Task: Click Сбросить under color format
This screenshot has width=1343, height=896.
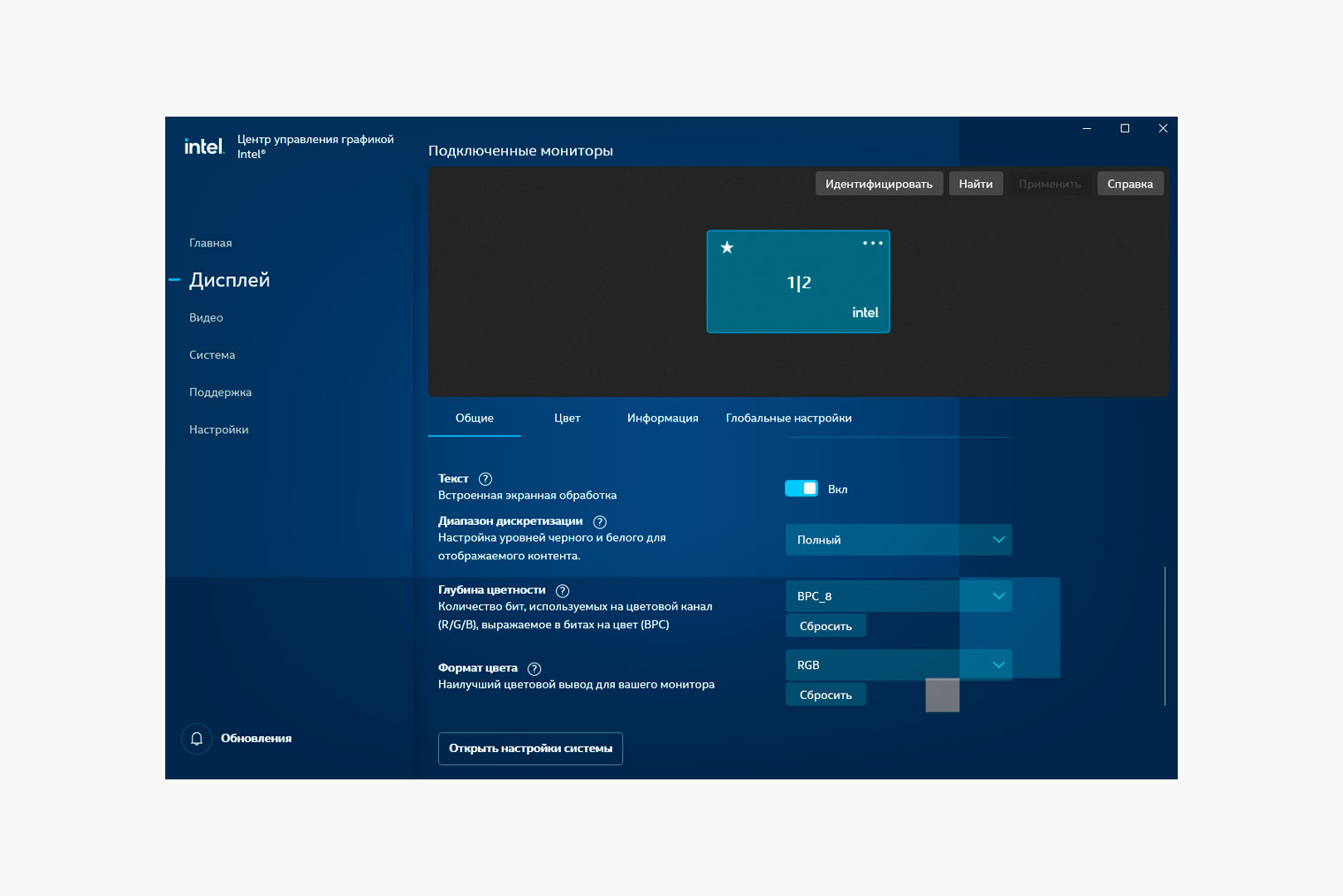Action: pyautogui.click(x=826, y=695)
